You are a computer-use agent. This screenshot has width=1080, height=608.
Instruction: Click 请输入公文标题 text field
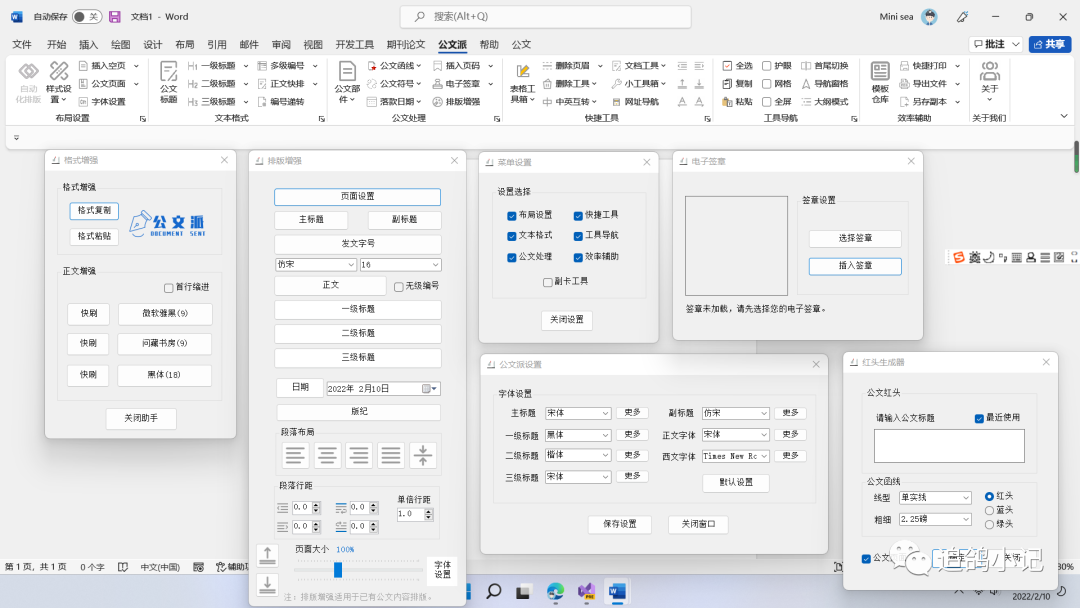click(x=949, y=445)
